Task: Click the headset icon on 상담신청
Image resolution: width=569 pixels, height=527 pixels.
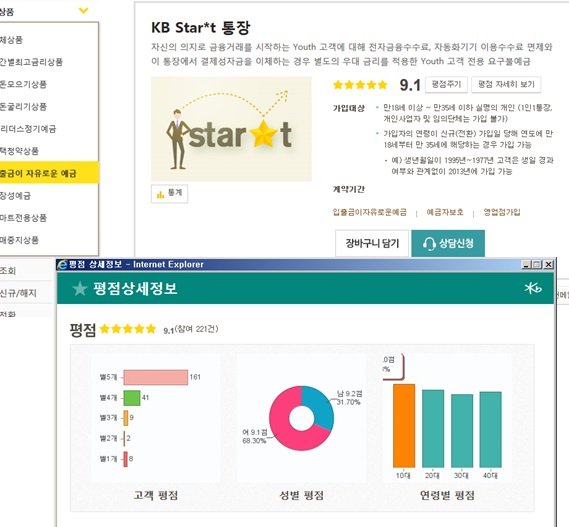Action: click(429, 244)
